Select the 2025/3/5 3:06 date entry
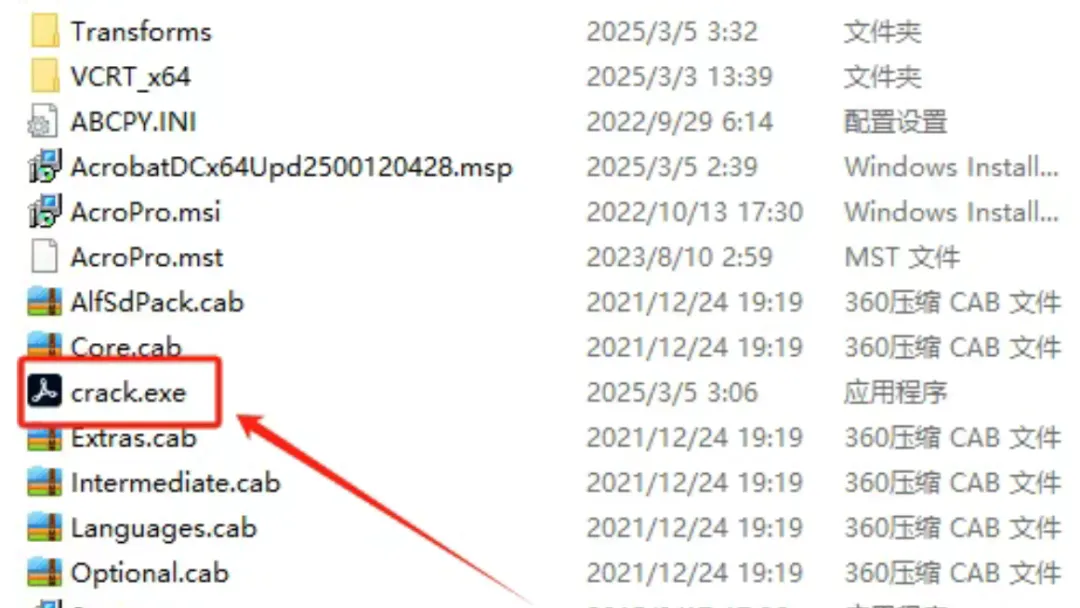The width and height of the screenshot is (1080, 608). (x=672, y=392)
